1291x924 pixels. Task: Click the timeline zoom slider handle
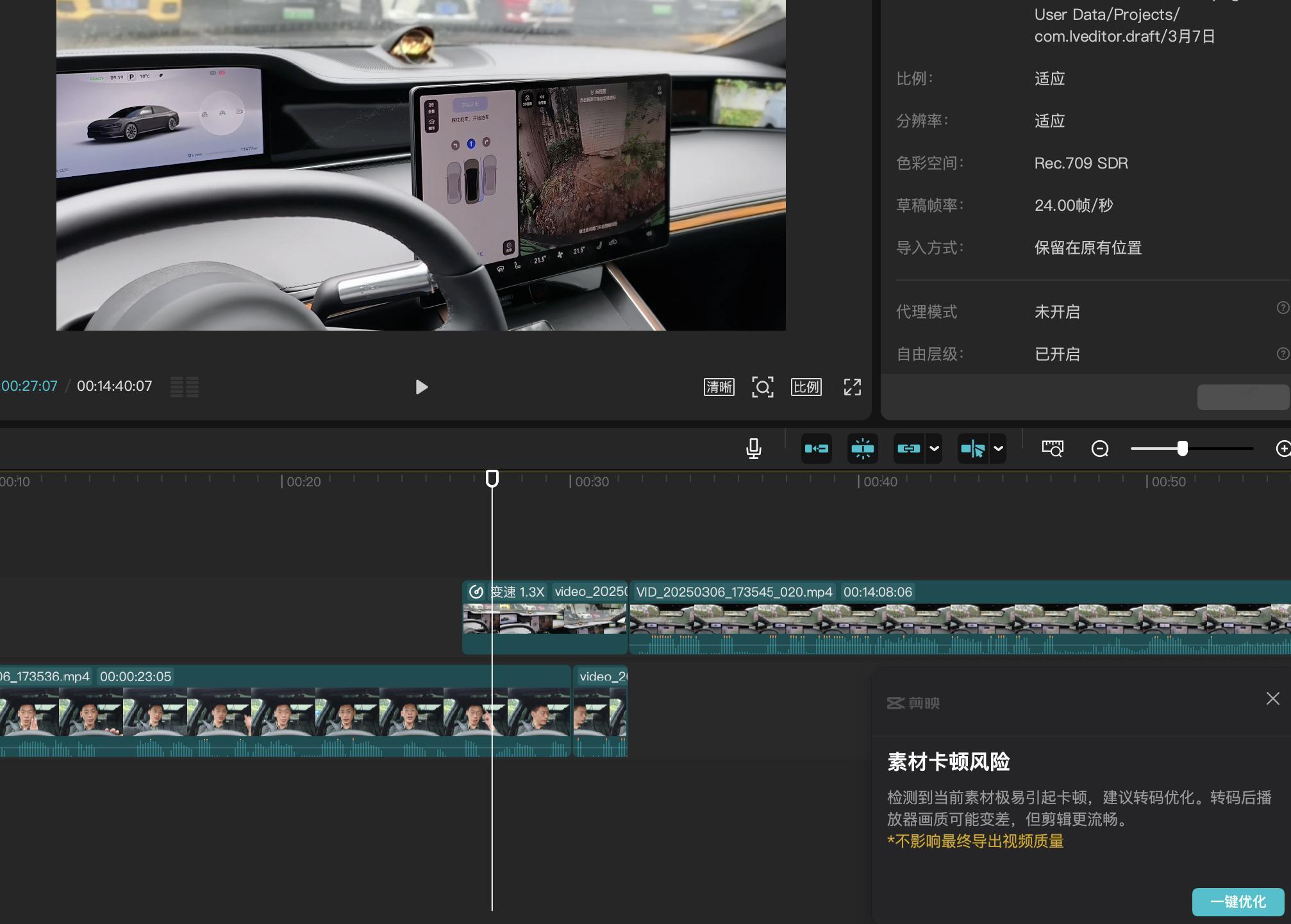pos(1183,449)
